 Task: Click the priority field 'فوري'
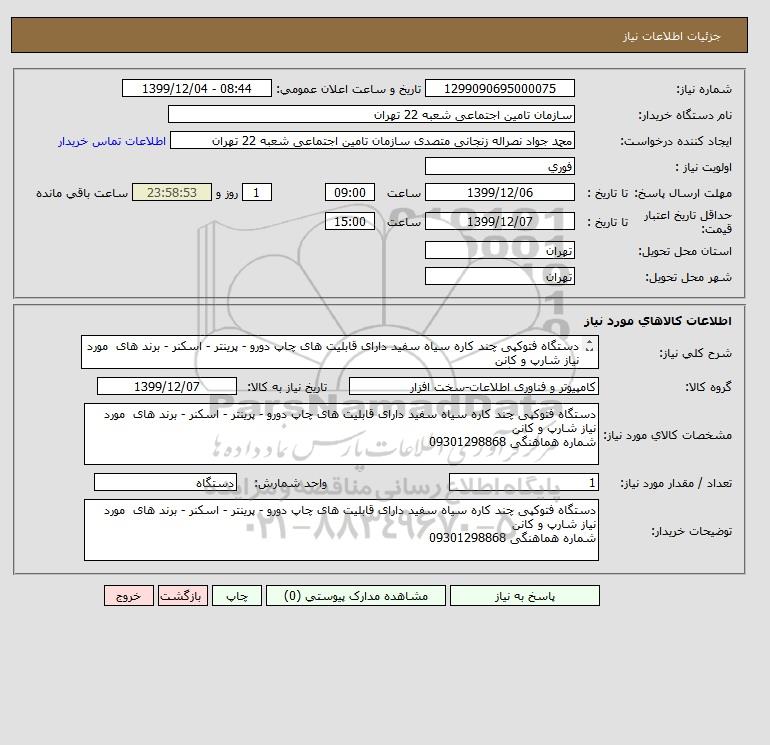click(x=499, y=166)
